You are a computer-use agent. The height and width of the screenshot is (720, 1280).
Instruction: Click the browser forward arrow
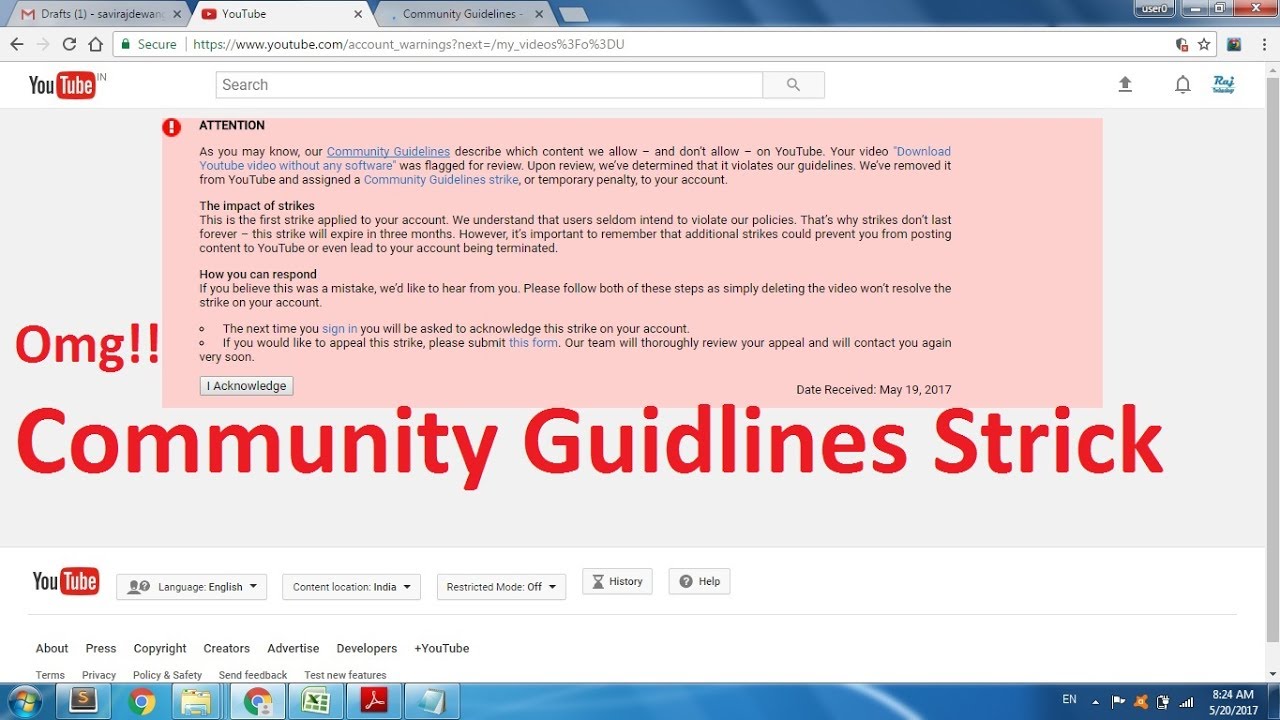point(43,44)
